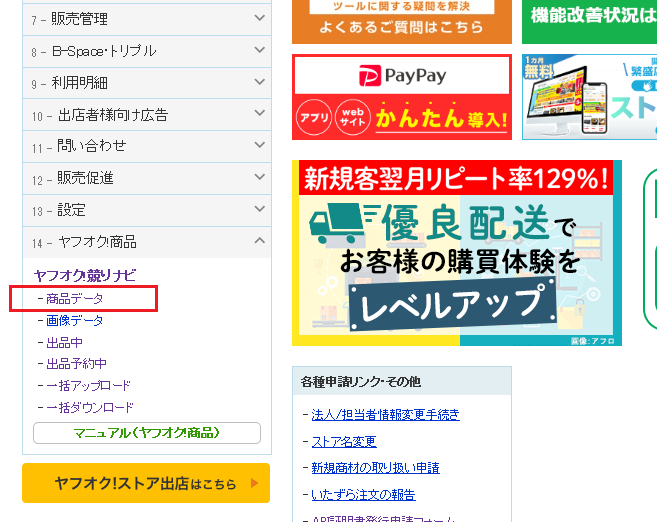Open the 販売管理 menu section
The width and height of the screenshot is (657, 522).
coord(147,19)
